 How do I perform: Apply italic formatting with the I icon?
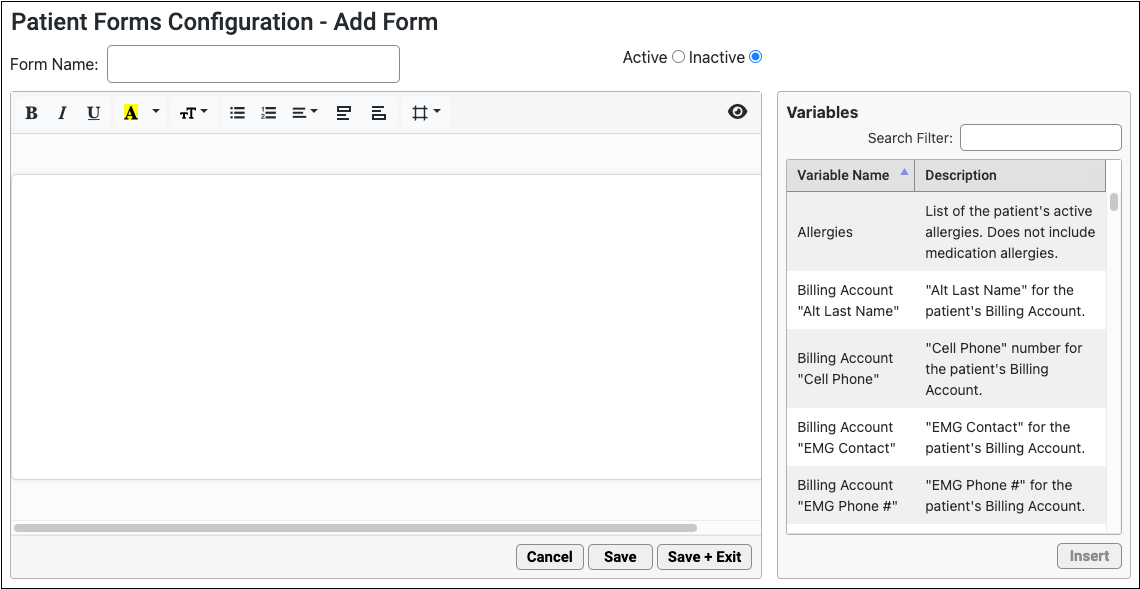coord(63,113)
